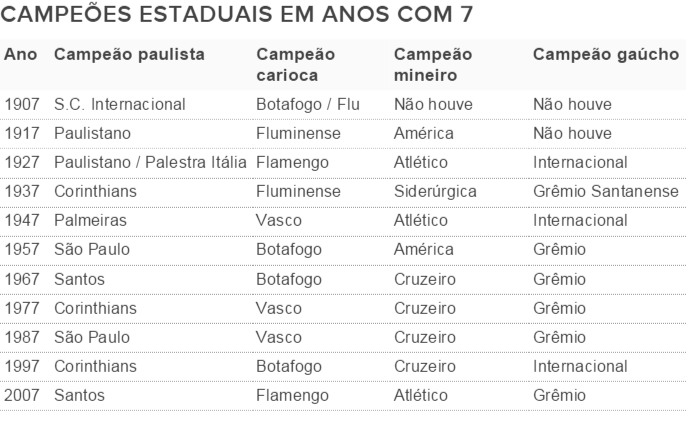The image size is (690, 439).
Task: Click the Campeão gaúcho column header
Action: tap(606, 54)
